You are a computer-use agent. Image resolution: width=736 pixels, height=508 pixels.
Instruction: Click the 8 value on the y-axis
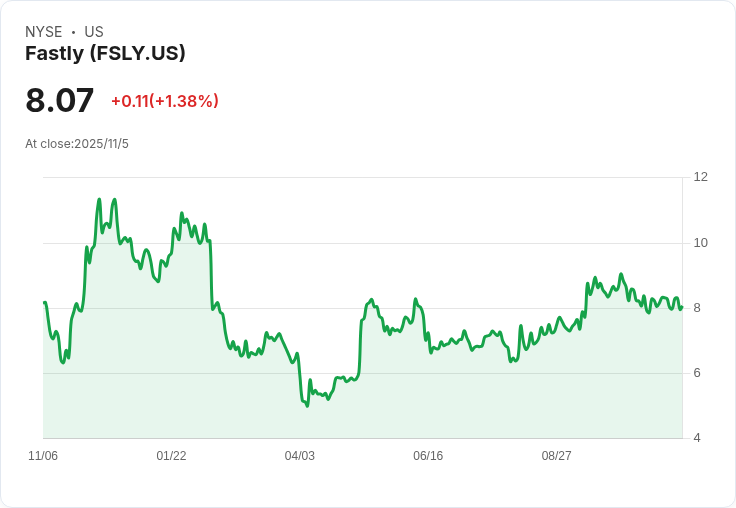697,308
